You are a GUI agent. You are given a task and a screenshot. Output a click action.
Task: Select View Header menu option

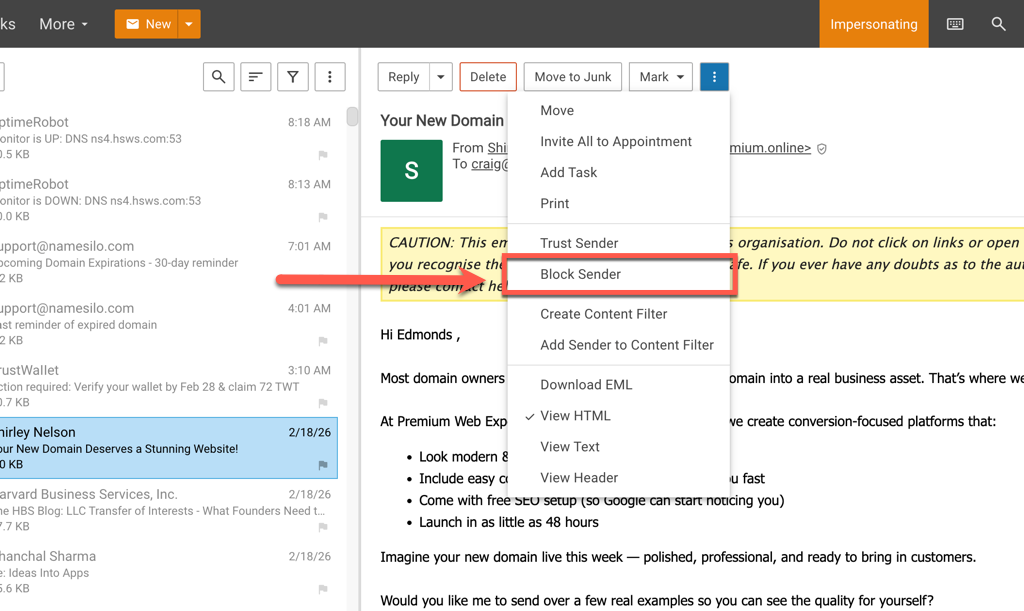(579, 478)
